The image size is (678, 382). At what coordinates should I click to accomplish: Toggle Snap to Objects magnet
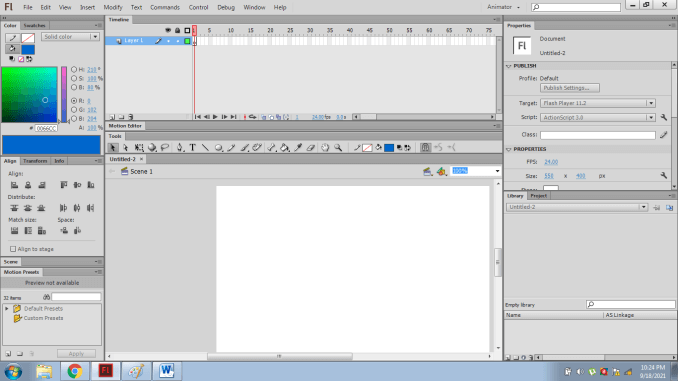(425, 148)
